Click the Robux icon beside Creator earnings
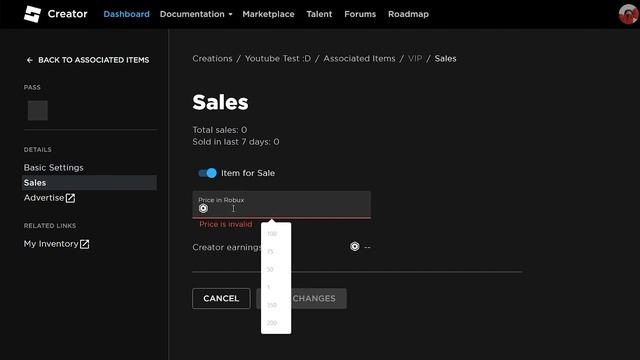This screenshot has width=640, height=360. tap(355, 247)
